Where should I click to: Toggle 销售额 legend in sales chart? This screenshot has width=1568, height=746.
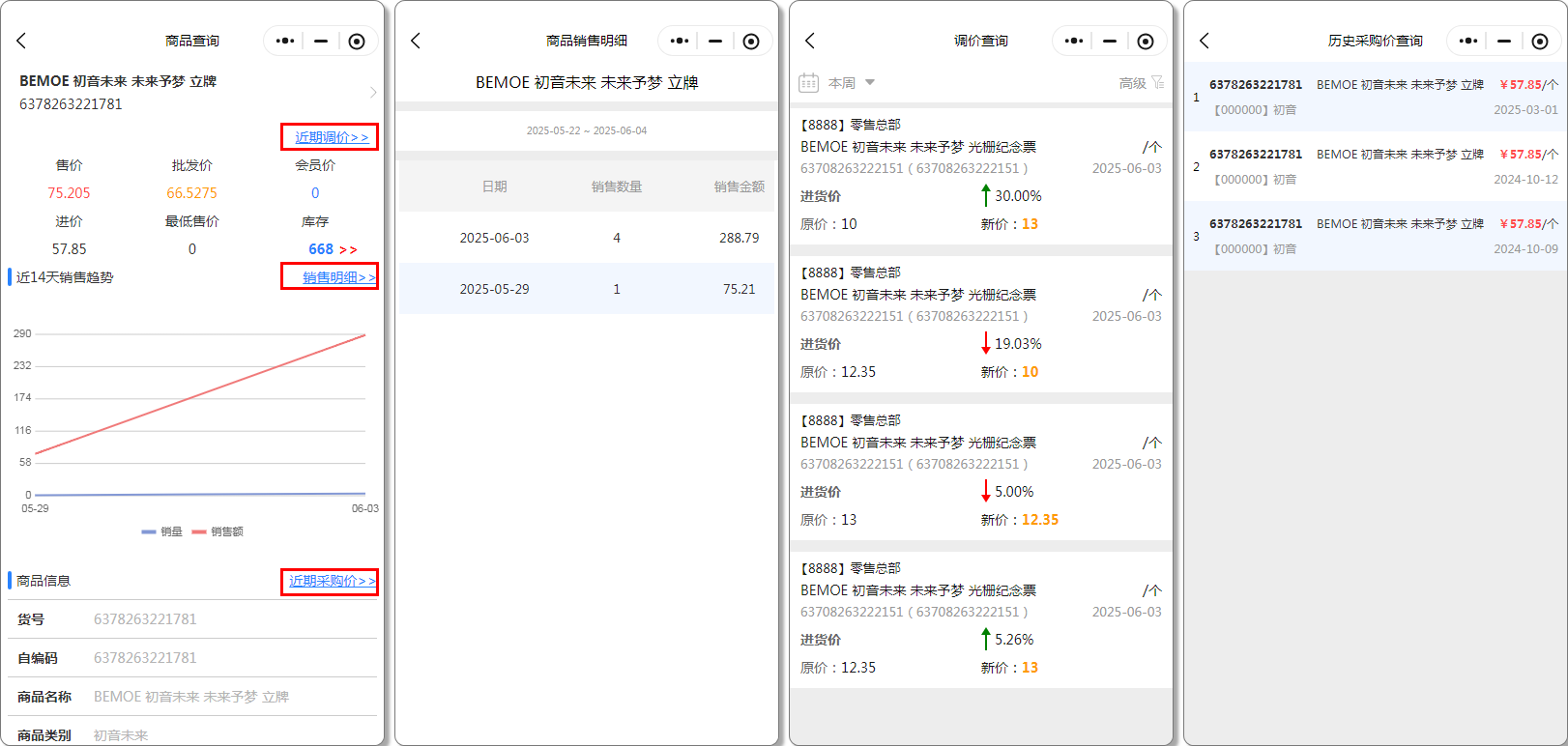(x=218, y=531)
